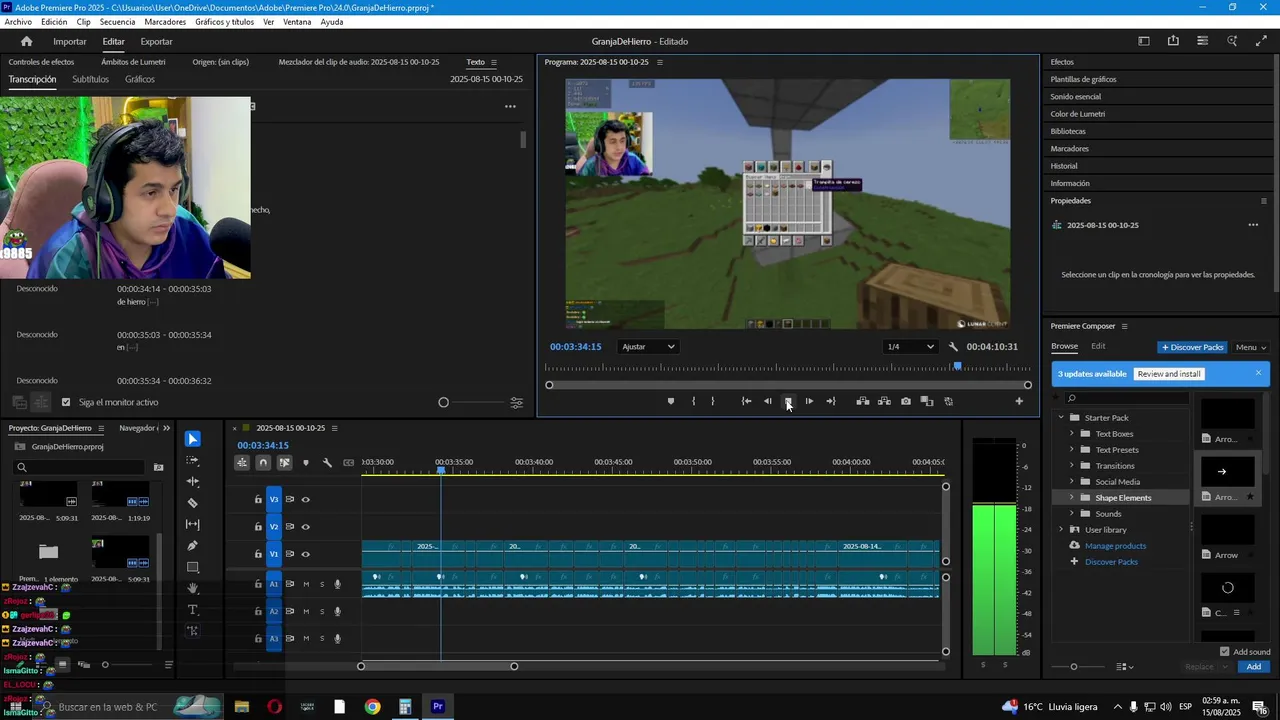
Task: Select the Type tool
Action: (193, 610)
